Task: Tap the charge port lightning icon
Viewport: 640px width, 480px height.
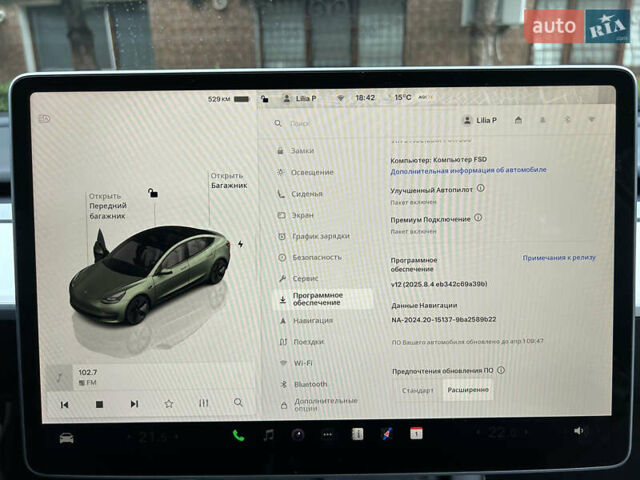Action: [240, 244]
